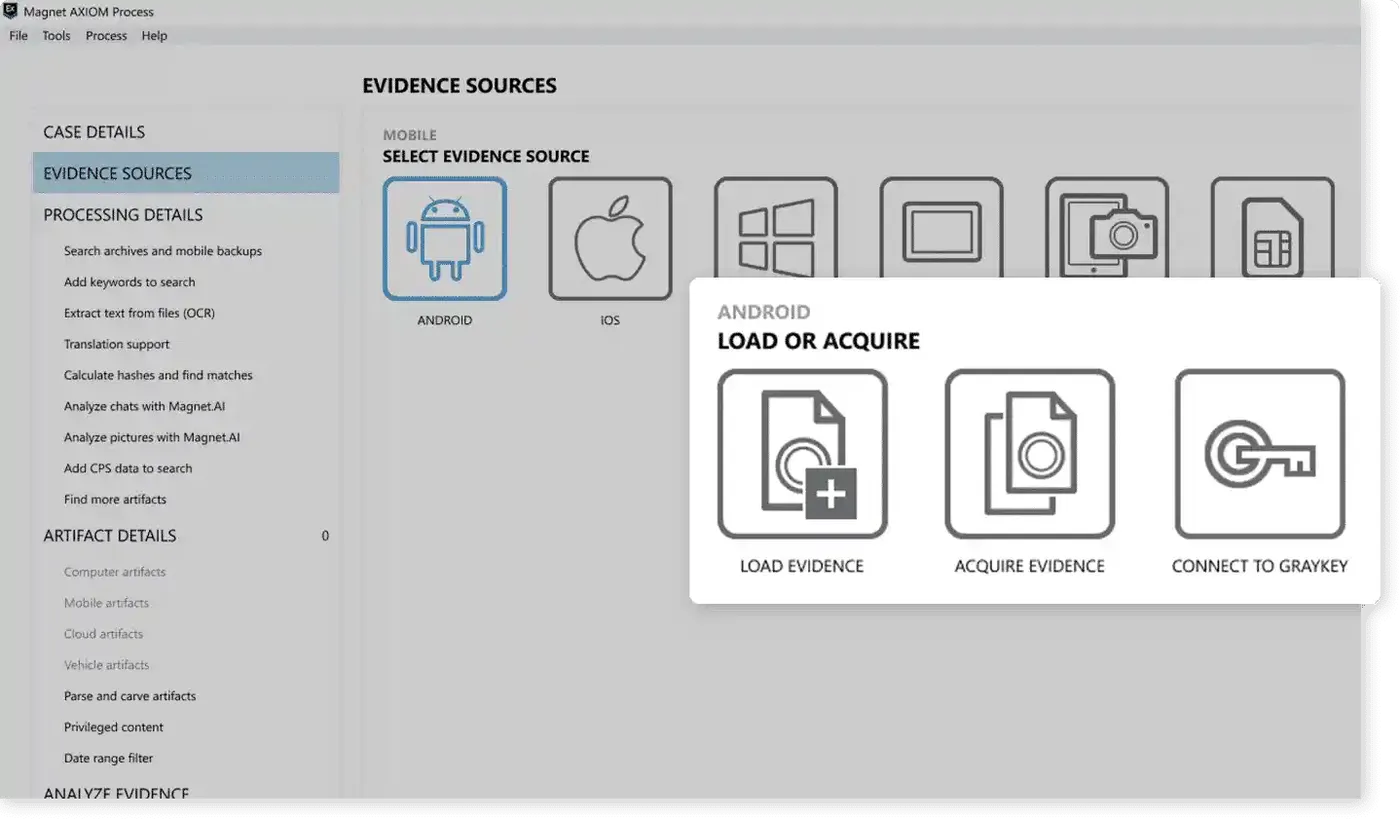Click the Acquire Evidence icon
1400x819 pixels.
(x=1030, y=454)
